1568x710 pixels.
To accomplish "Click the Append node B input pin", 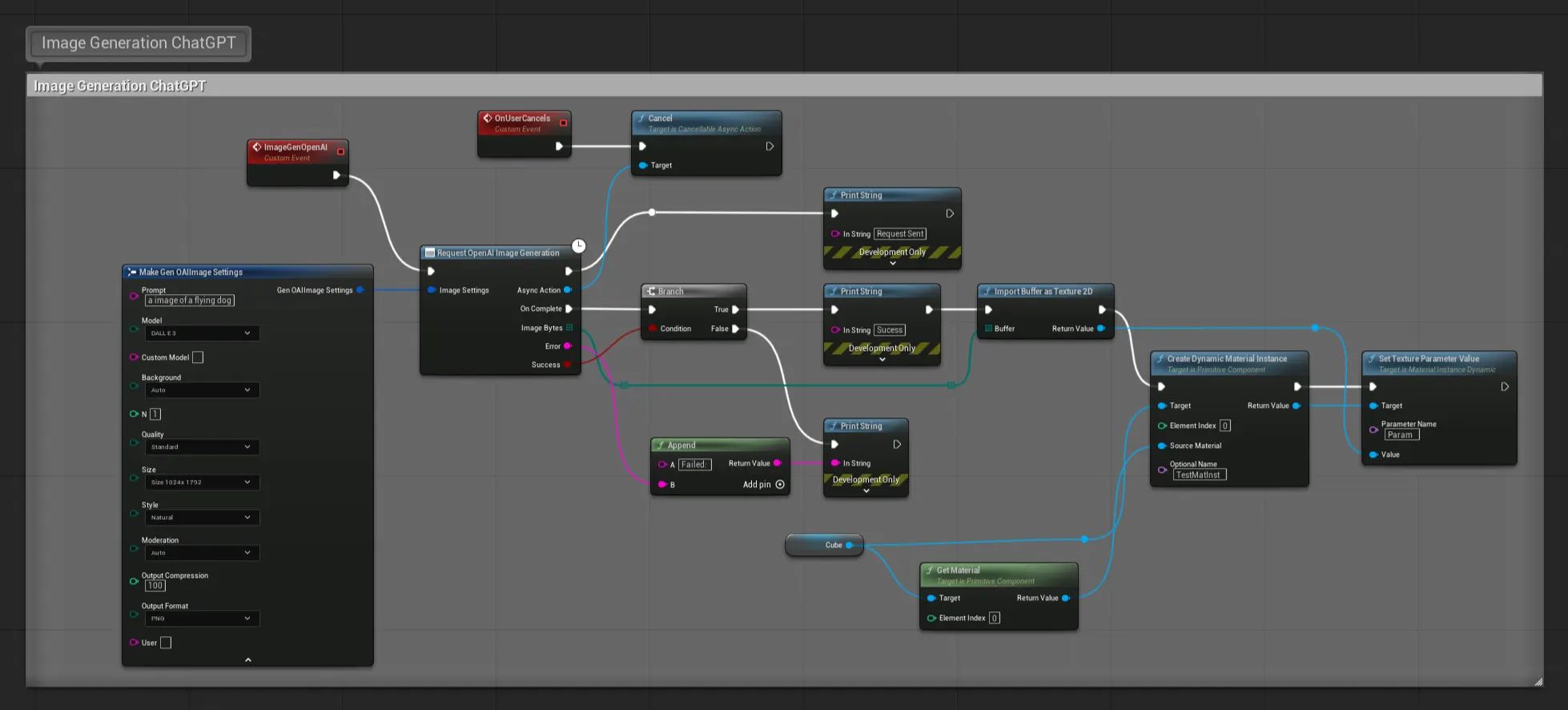I will tap(662, 484).
